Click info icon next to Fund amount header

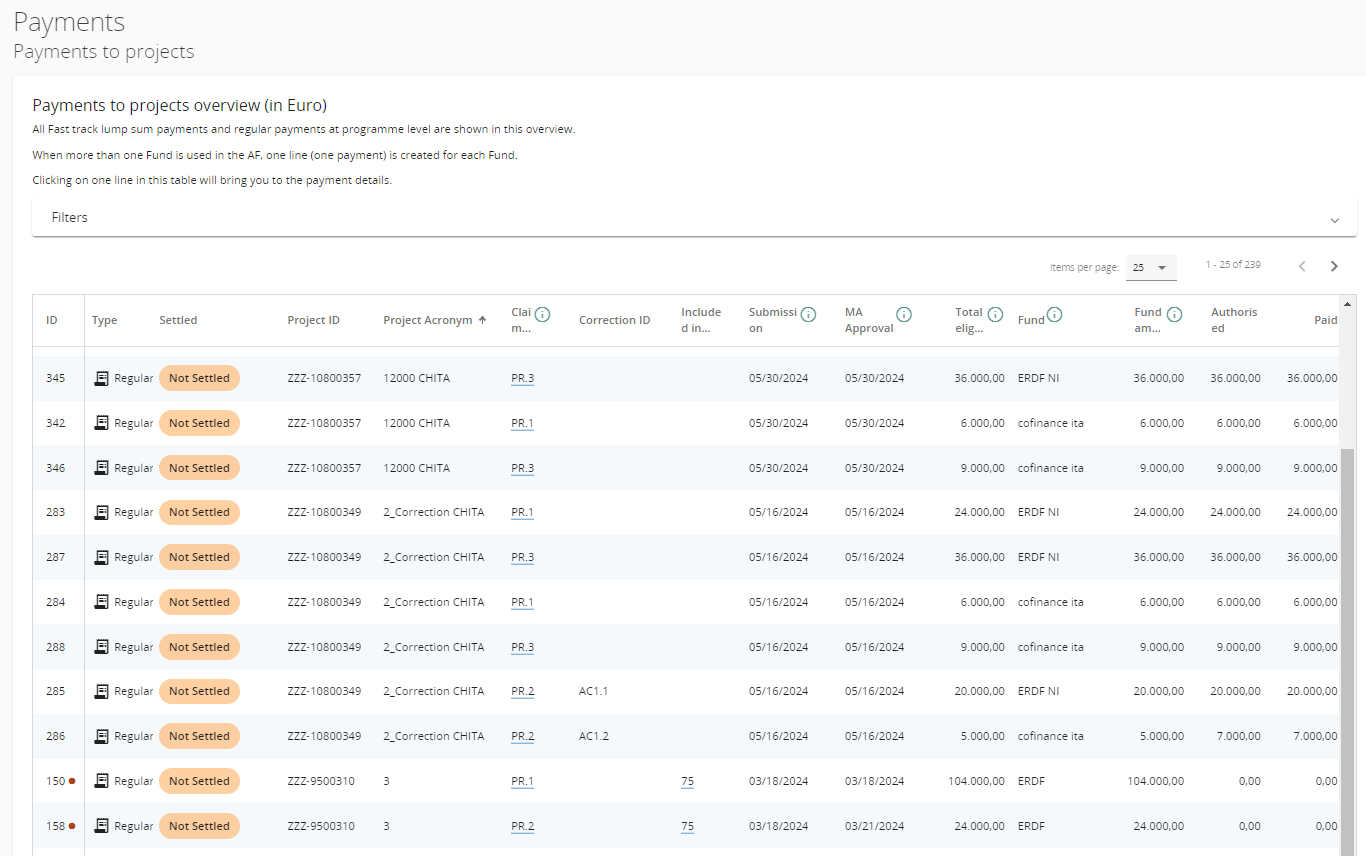pos(1174,314)
